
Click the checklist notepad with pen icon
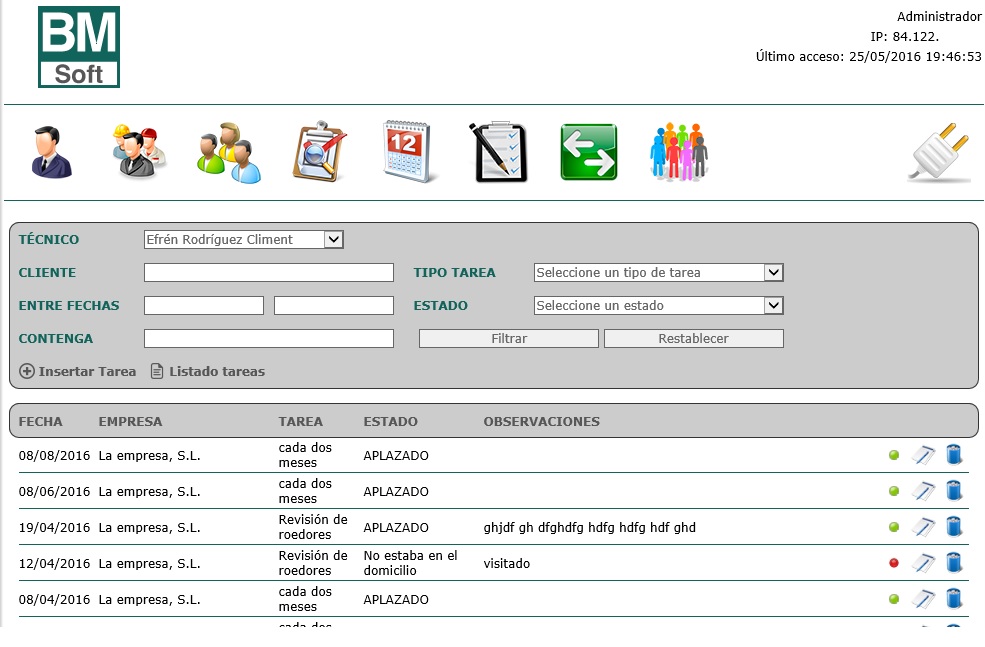tap(498, 152)
